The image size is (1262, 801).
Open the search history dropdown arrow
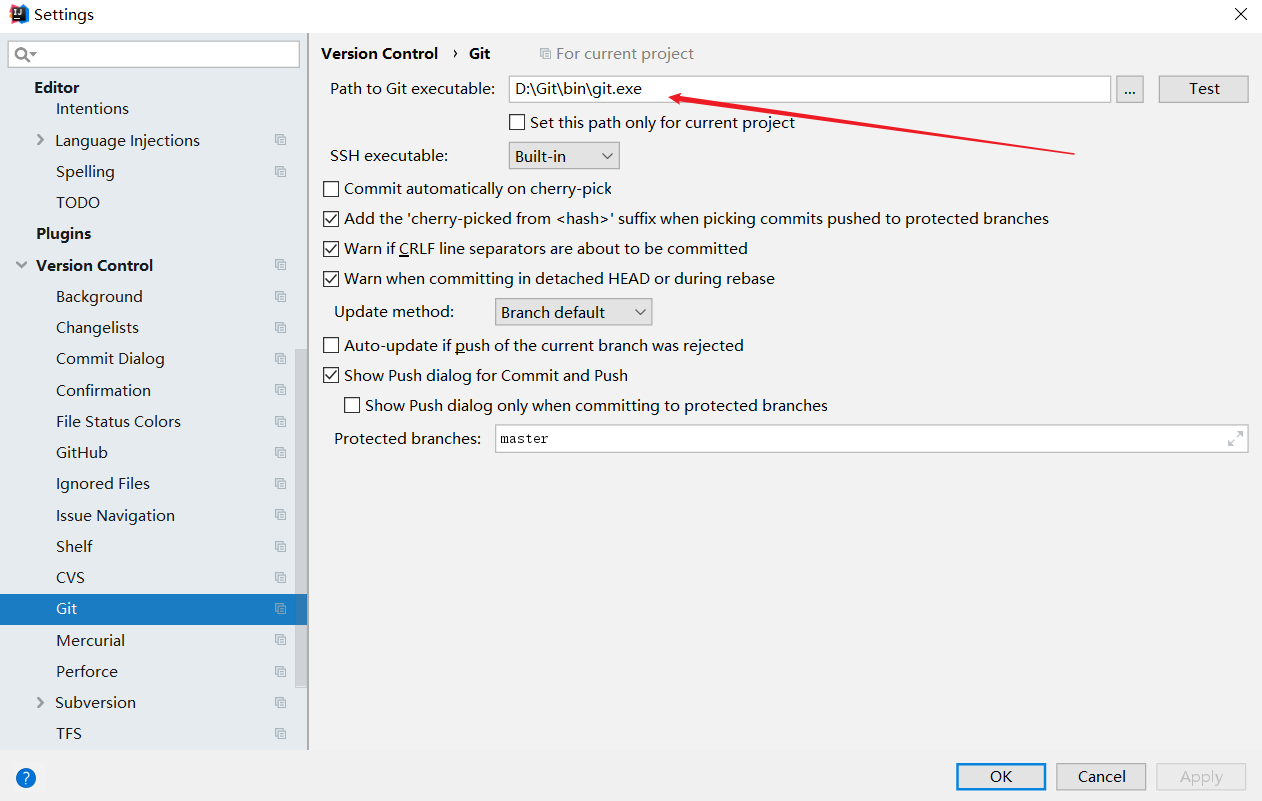pos(33,55)
